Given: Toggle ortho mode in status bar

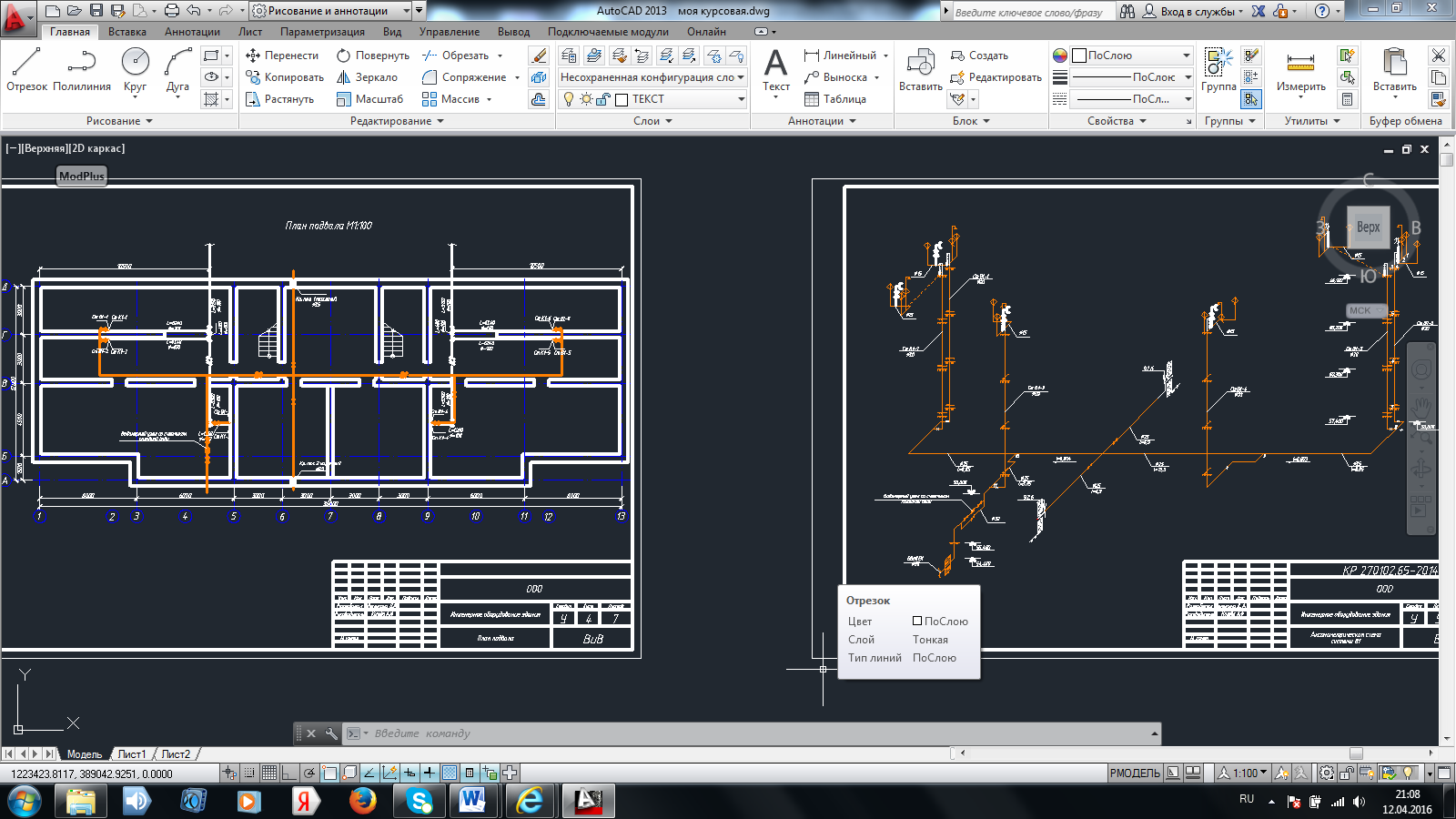Looking at the screenshot, I should click(289, 773).
